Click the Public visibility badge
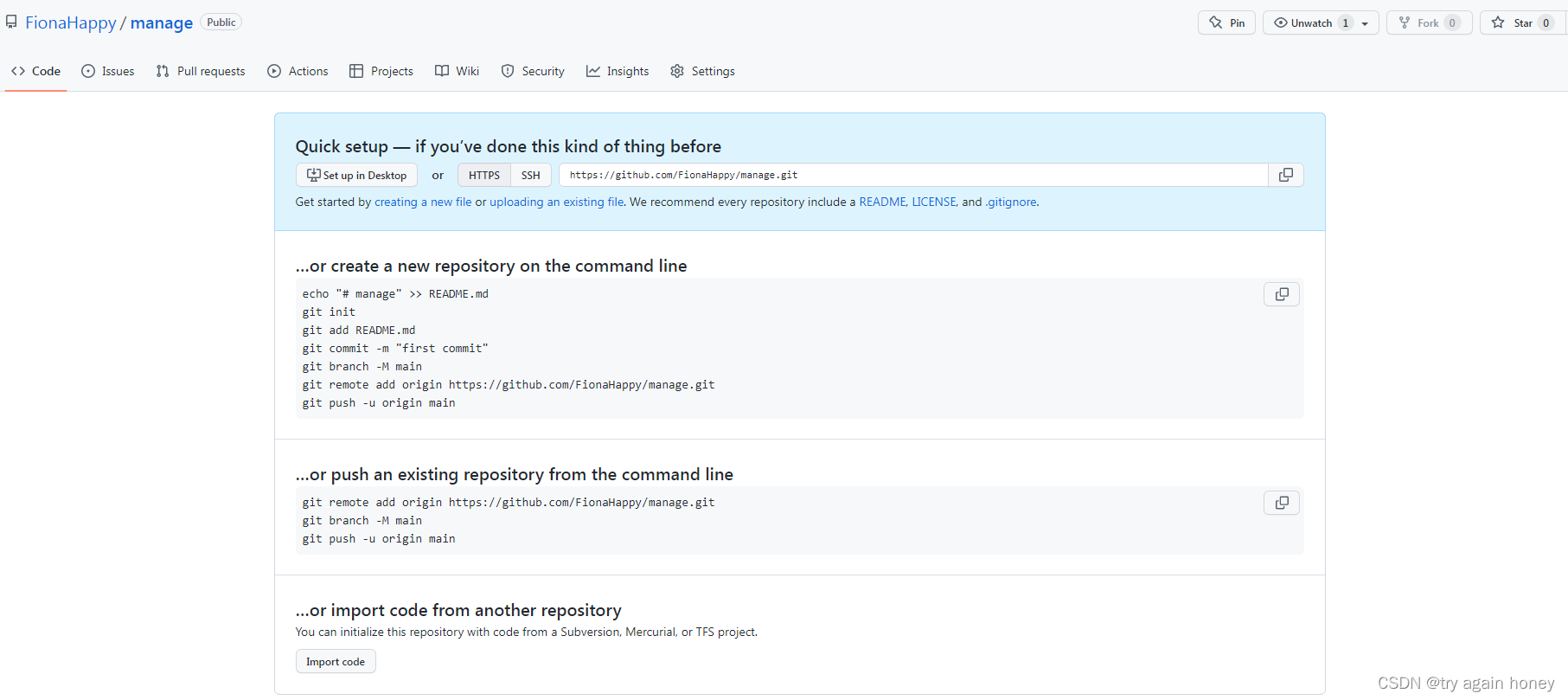Image resolution: width=1568 pixels, height=700 pixels. pos(221,22)
